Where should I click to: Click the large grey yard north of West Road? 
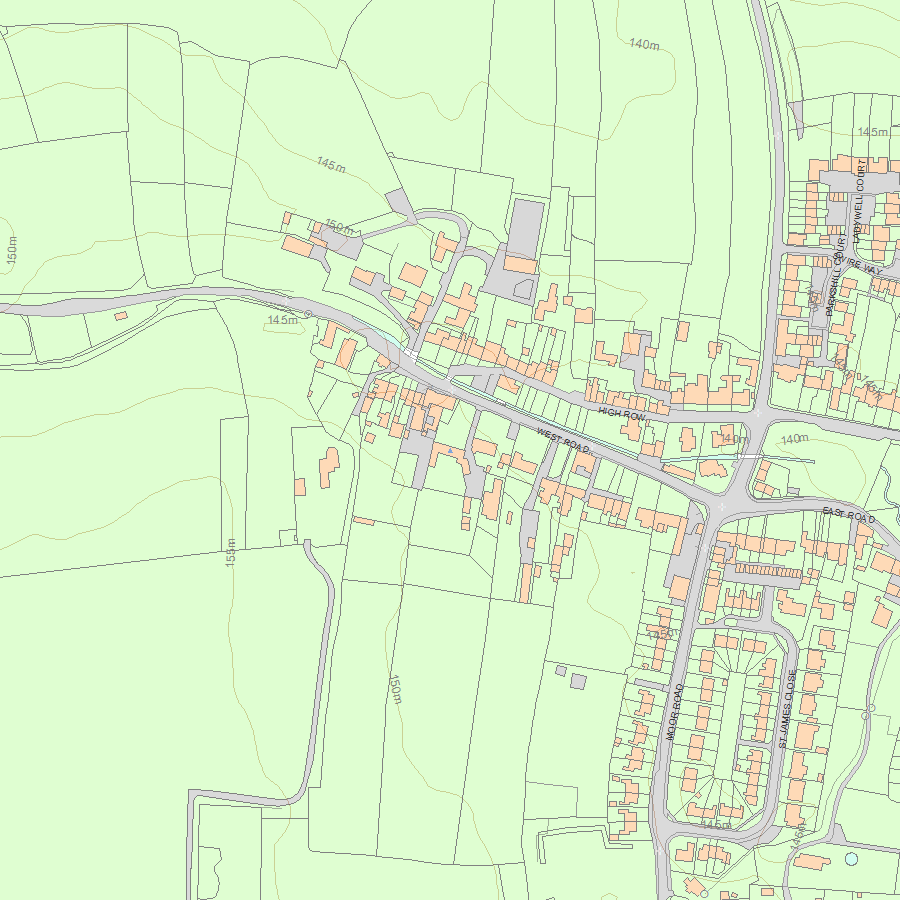(526, 226)
